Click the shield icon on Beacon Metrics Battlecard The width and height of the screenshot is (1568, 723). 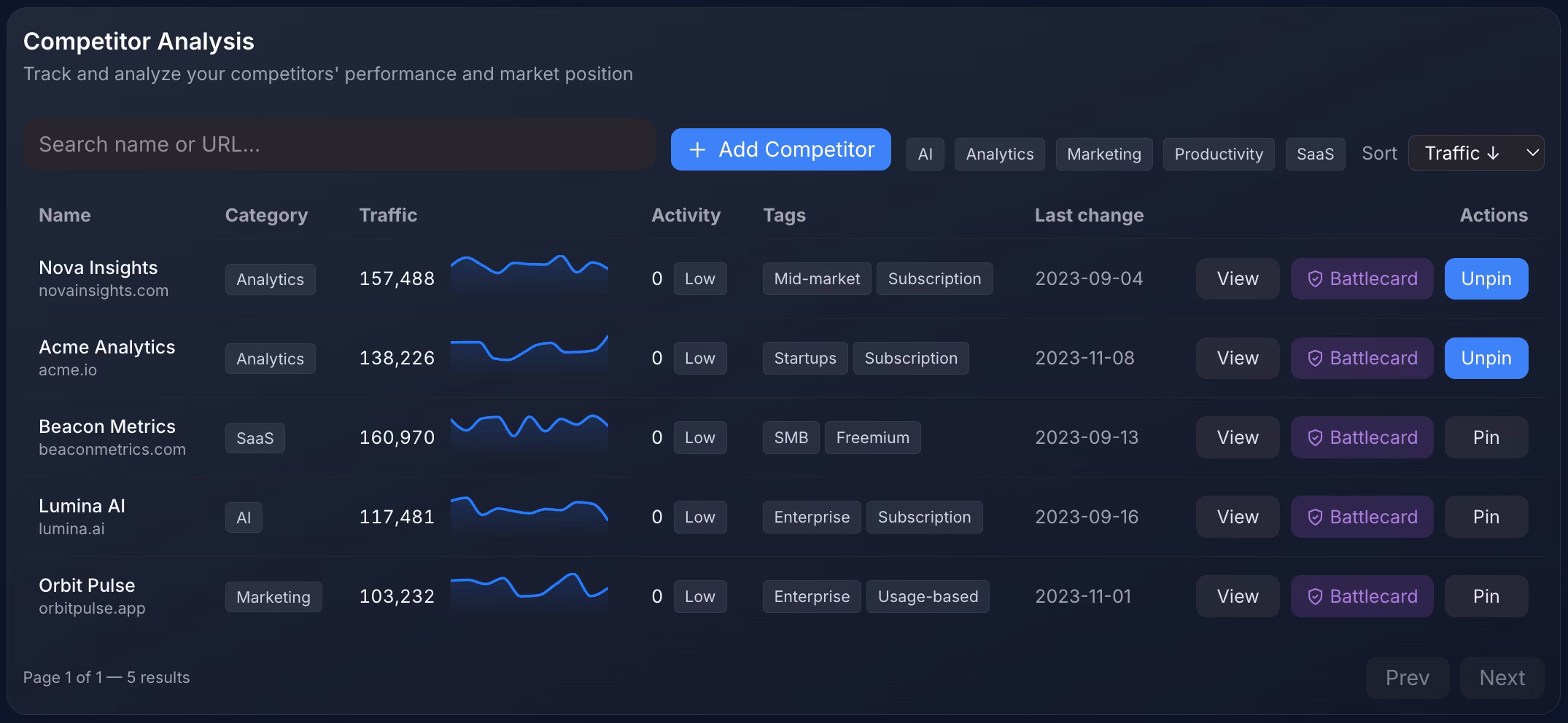tap(1315, 438)
